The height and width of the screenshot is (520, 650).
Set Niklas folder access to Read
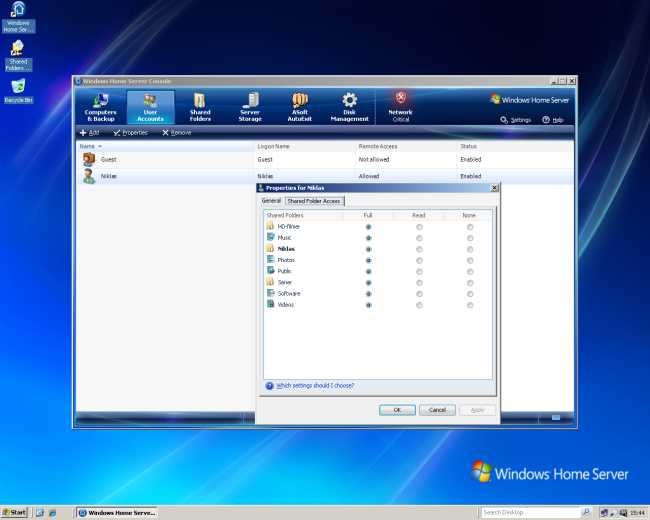[x=419, y=249]
